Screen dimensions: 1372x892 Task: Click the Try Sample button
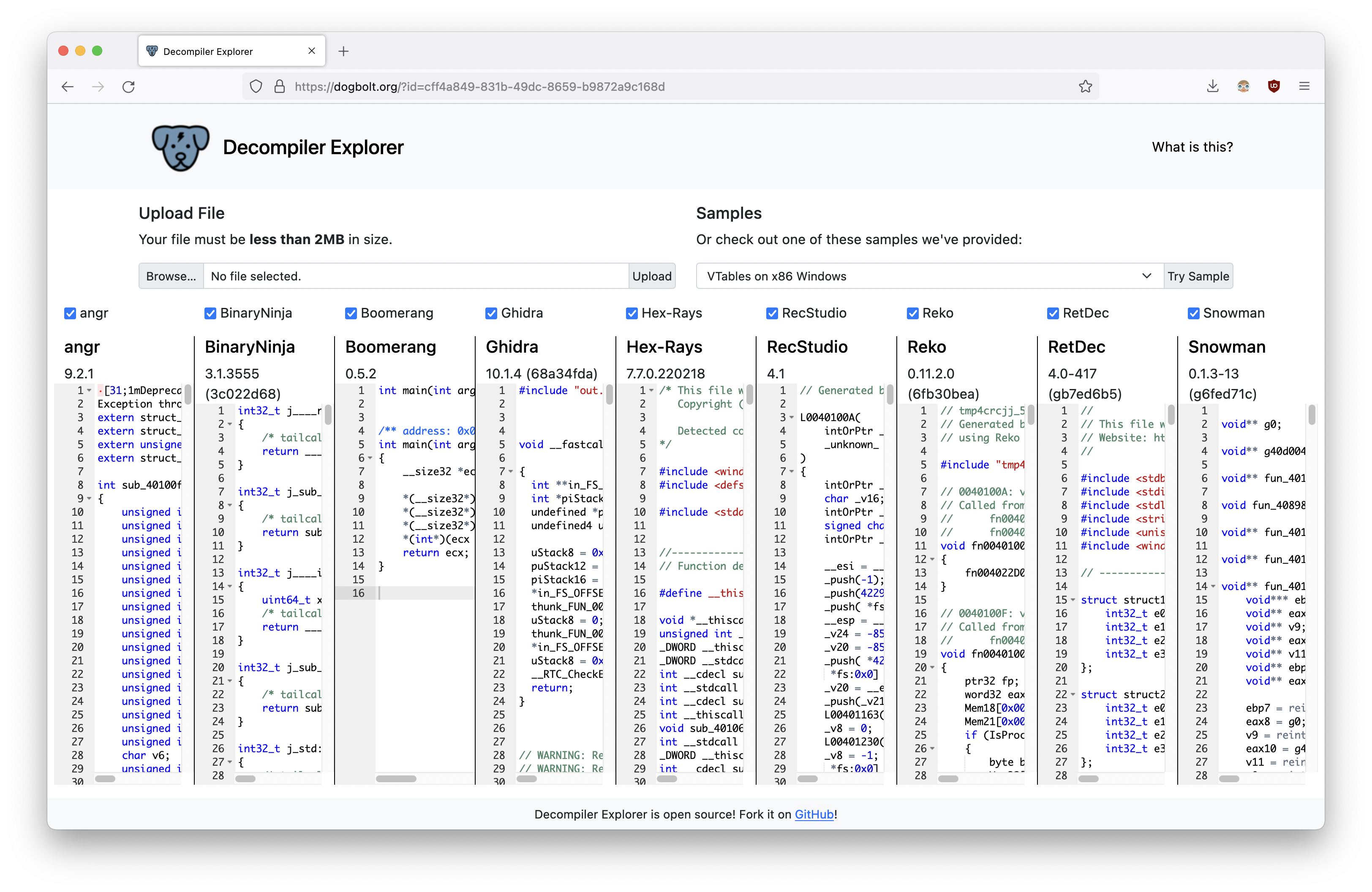click(x=1198, y=276)
